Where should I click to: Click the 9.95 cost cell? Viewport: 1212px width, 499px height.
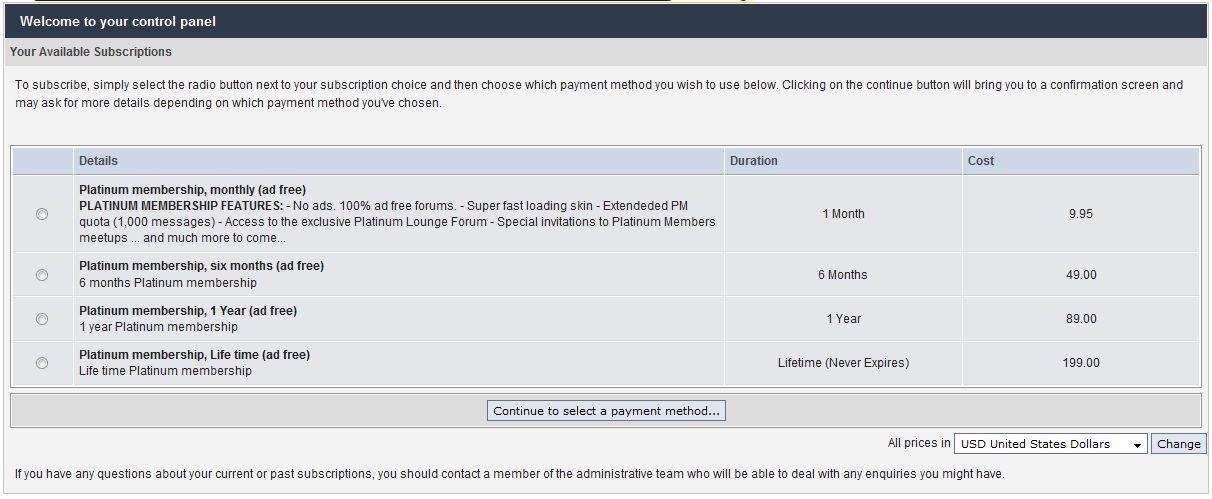click(x=1080, y=214)
